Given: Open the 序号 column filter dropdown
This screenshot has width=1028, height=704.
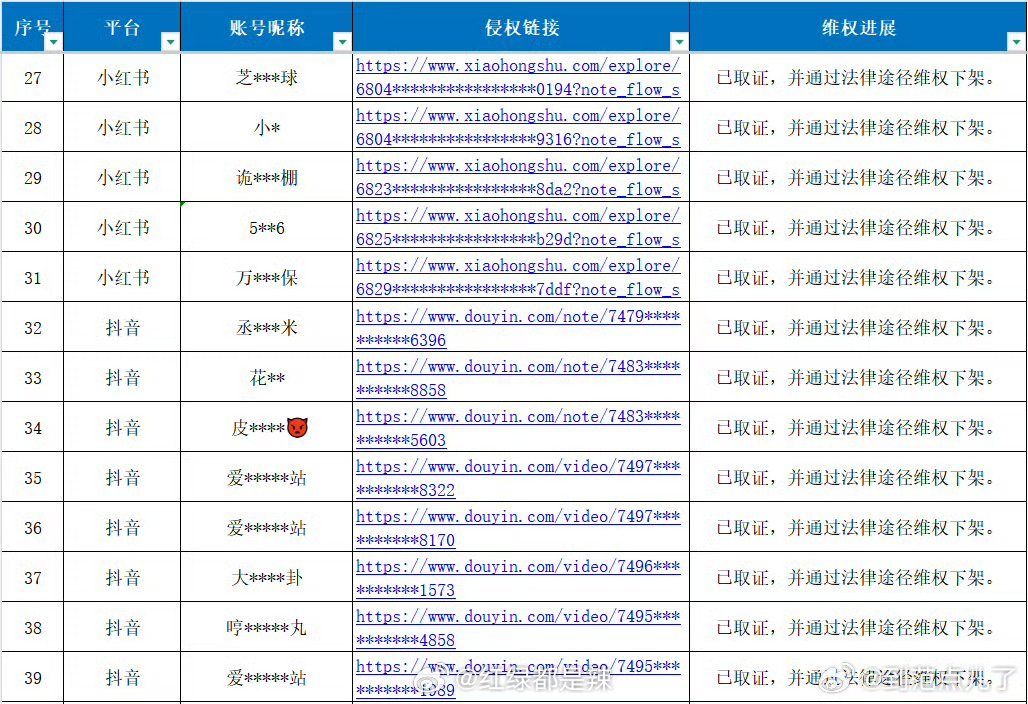Looking at the screenshot, I should point(53,42).
